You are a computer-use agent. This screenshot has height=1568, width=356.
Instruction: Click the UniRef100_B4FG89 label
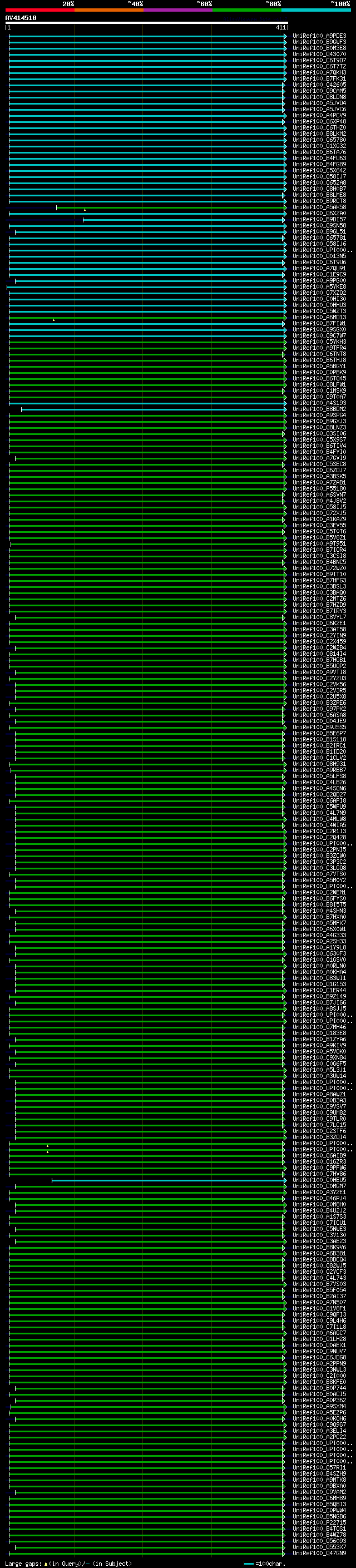(x=319, y=164)
